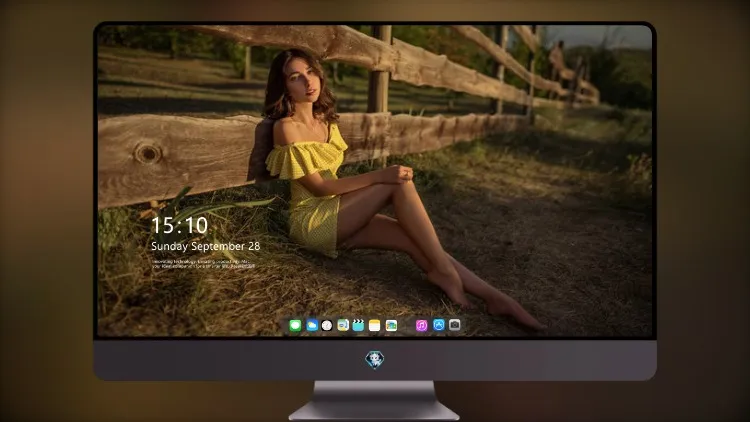
Task: Open the Photos gallery dock icon
Action: coord(391,325)
